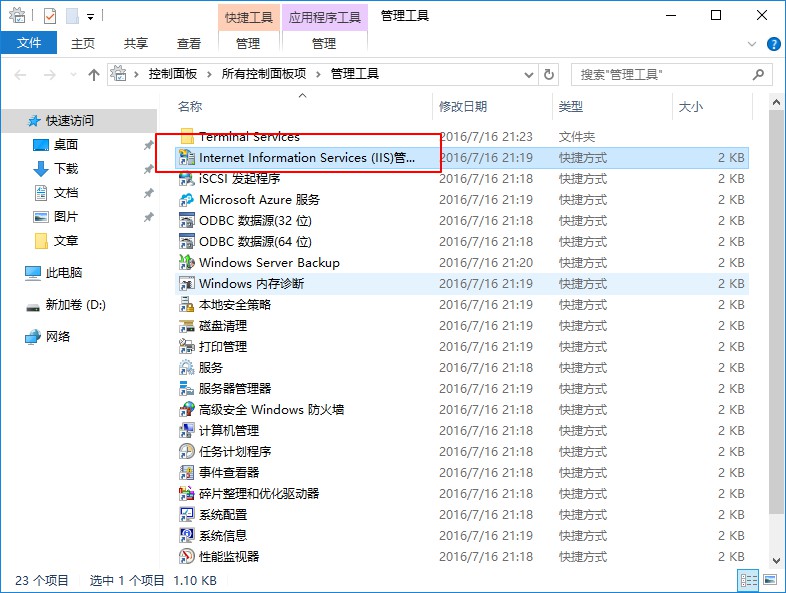Image resolution: width=786 pixels, height=593 pixels.
Task: Switch to large icons view layout
Action: (770, 580)
